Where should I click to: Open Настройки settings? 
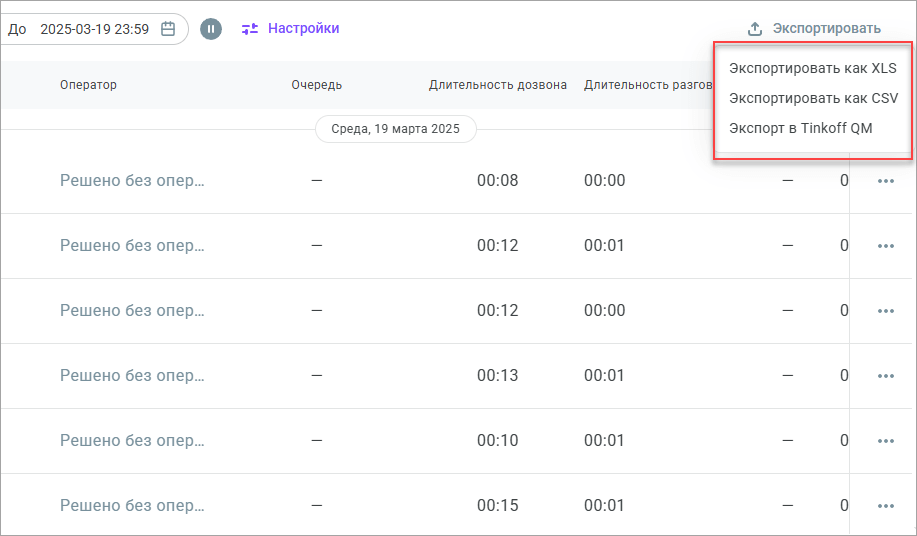click(304, 28)
